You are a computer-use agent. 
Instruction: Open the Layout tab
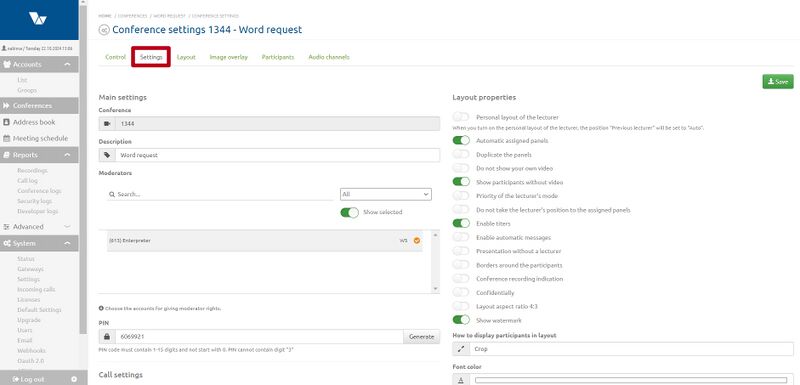[x=186, y=57]
